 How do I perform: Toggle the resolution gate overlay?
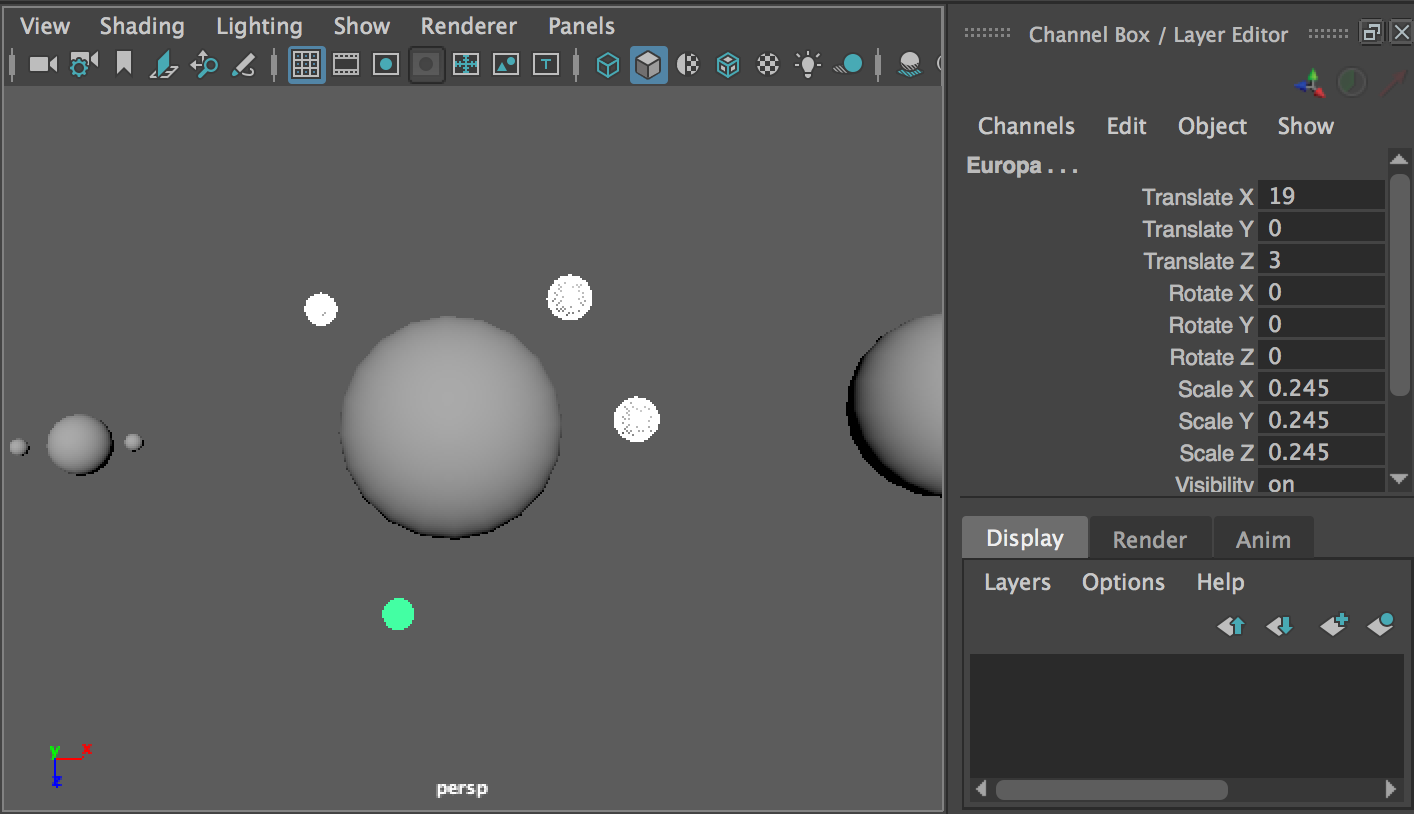(386, 63)
